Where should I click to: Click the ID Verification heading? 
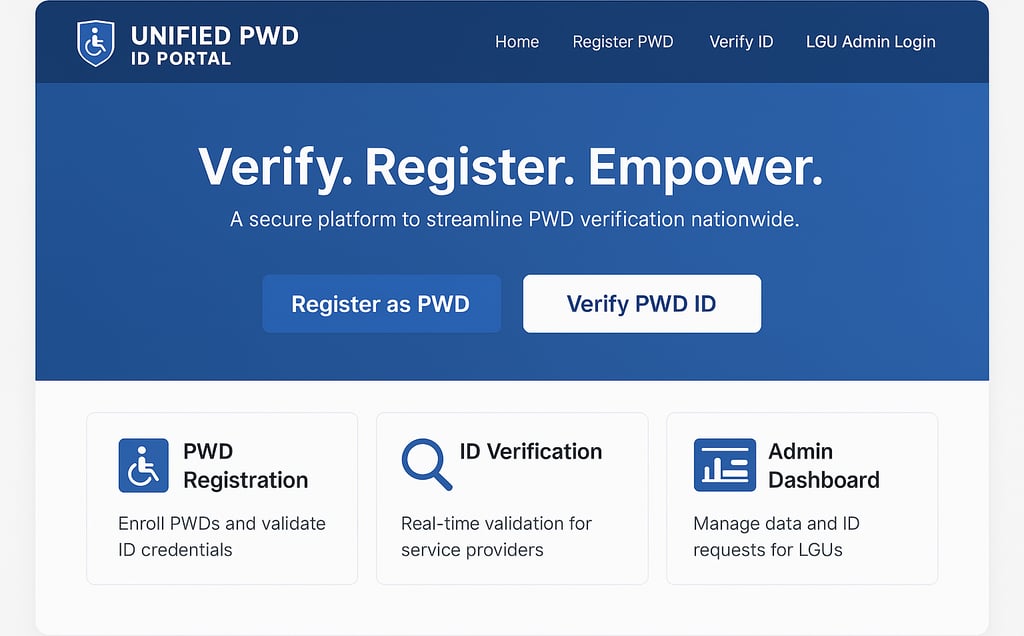531,451
